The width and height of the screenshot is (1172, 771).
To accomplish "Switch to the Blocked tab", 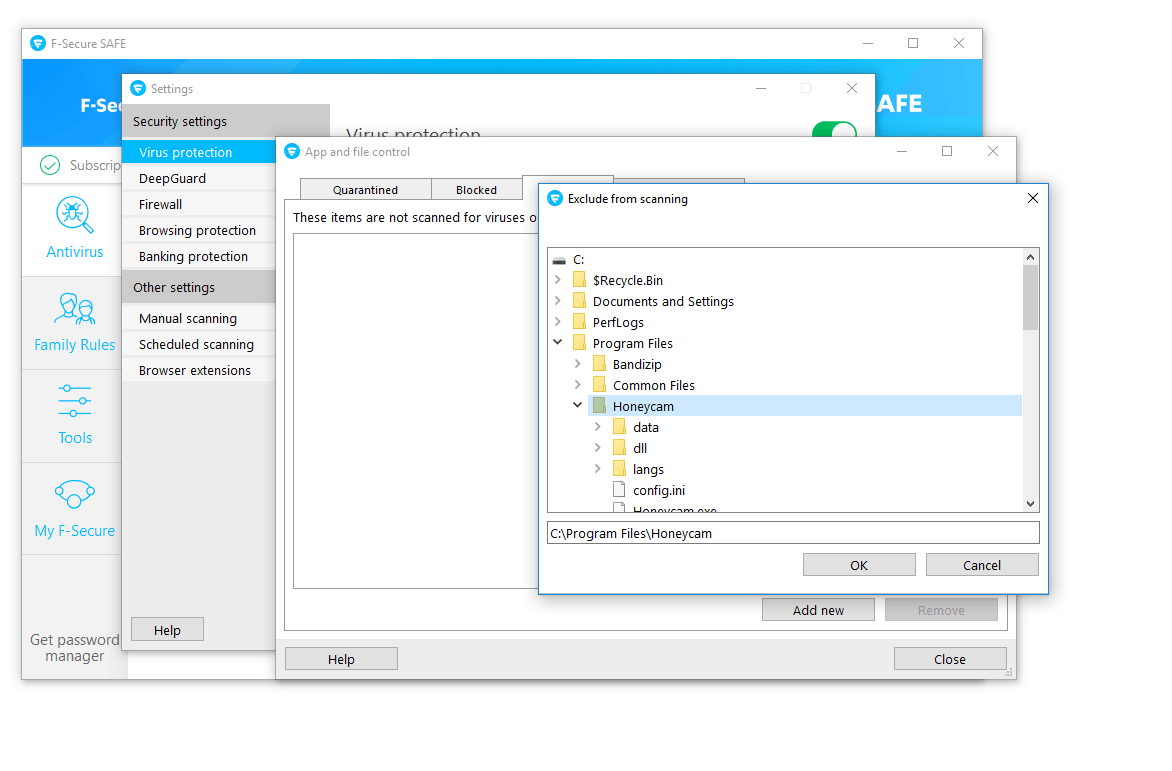I will (476, 190).
